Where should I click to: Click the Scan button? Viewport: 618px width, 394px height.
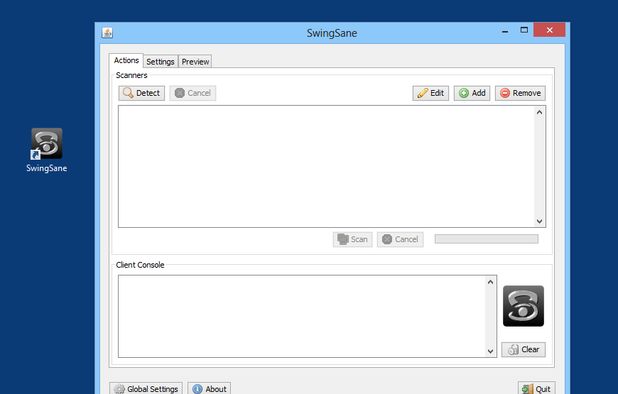pyautogui.click(x=353, y=239)
